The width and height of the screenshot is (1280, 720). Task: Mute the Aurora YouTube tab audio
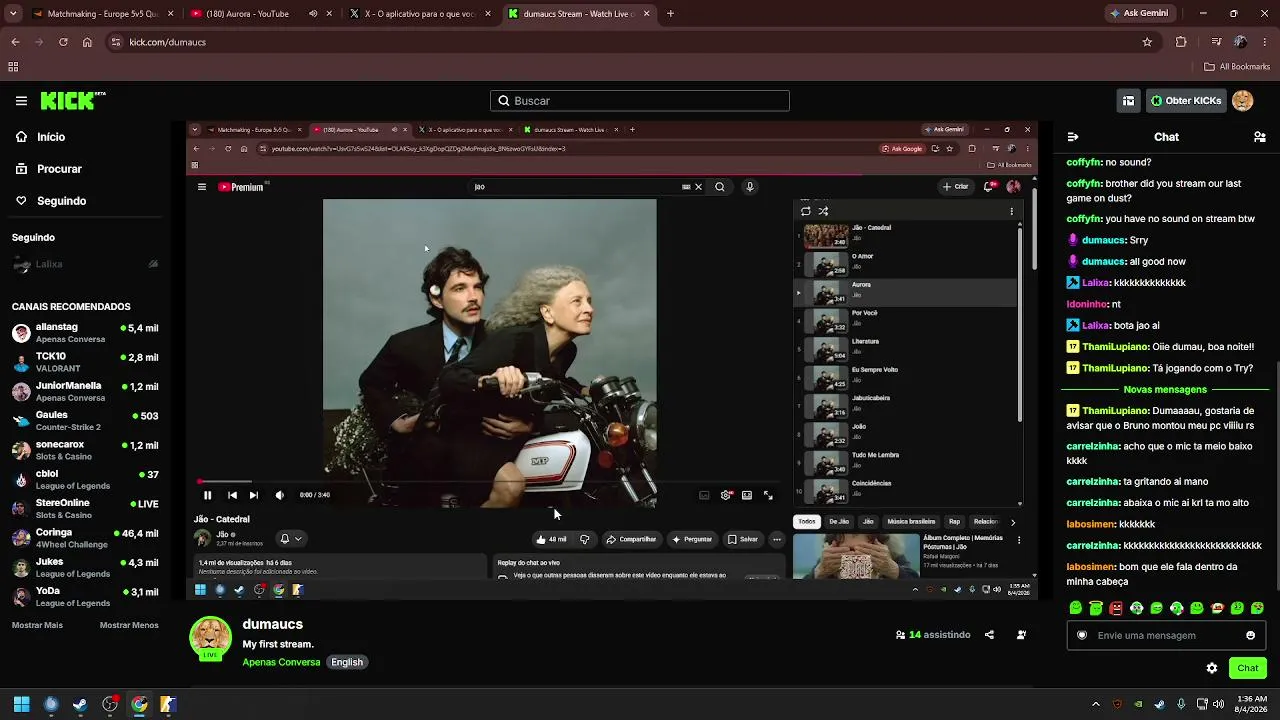click(313, 14)
